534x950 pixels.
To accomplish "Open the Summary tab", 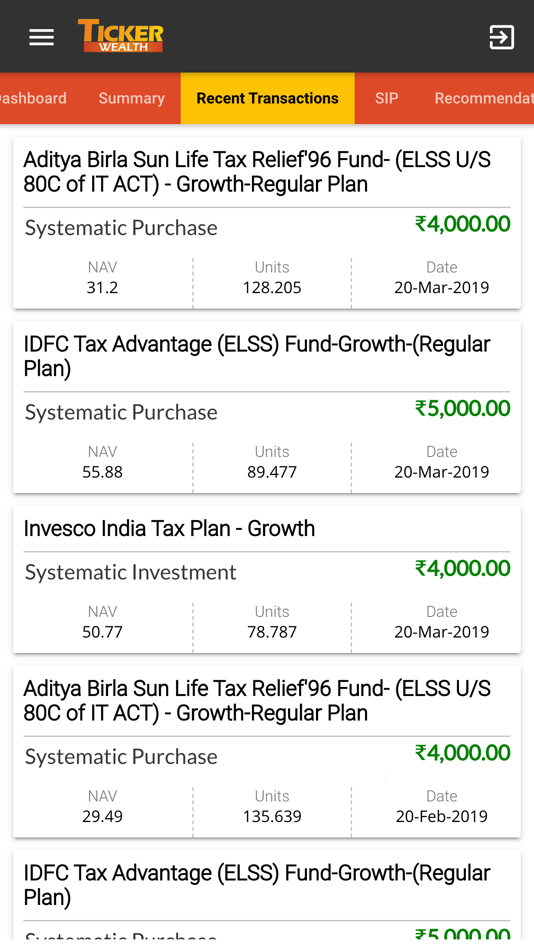I will pyautogui.click(x=132, y=98).
